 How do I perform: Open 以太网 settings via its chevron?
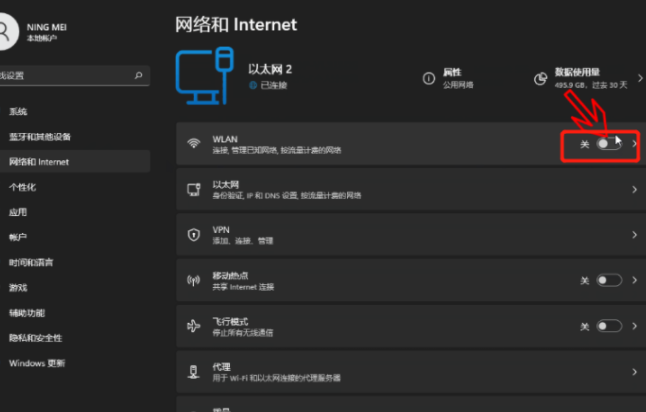click(x=634, y=189)
